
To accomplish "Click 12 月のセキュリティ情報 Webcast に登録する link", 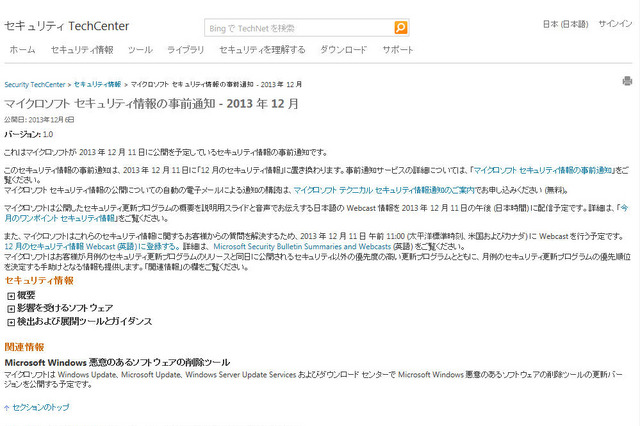I will click(92, 246).
